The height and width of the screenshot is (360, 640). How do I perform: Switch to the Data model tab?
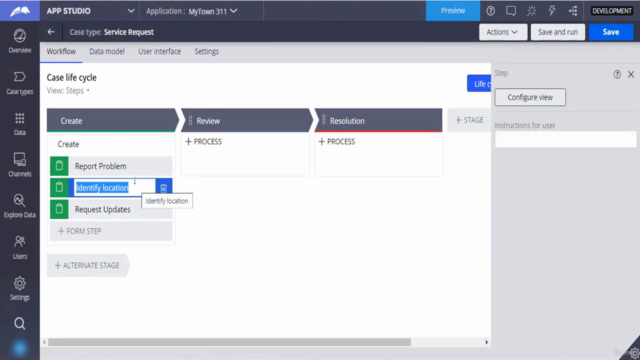click(x=107, y=51)
